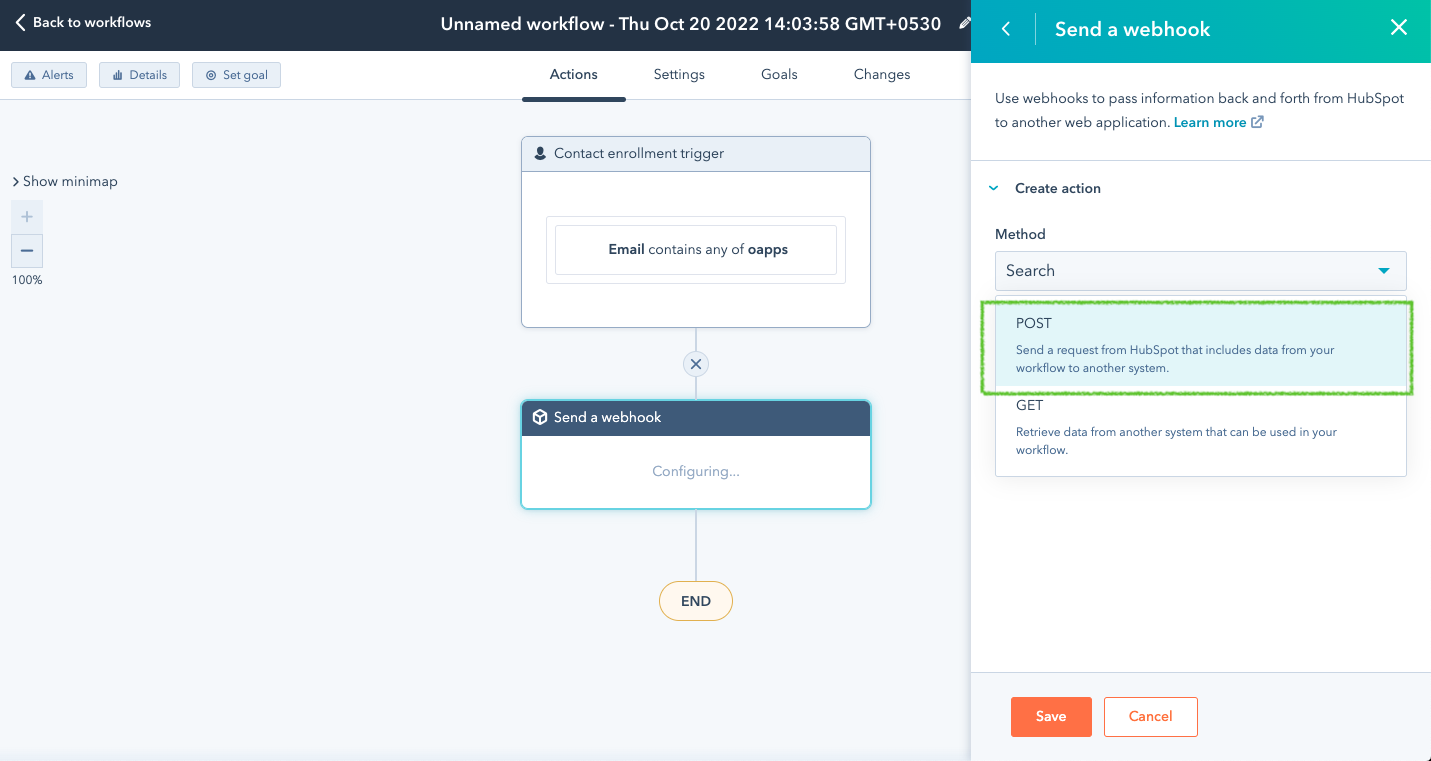Open workflow Details

139,75
